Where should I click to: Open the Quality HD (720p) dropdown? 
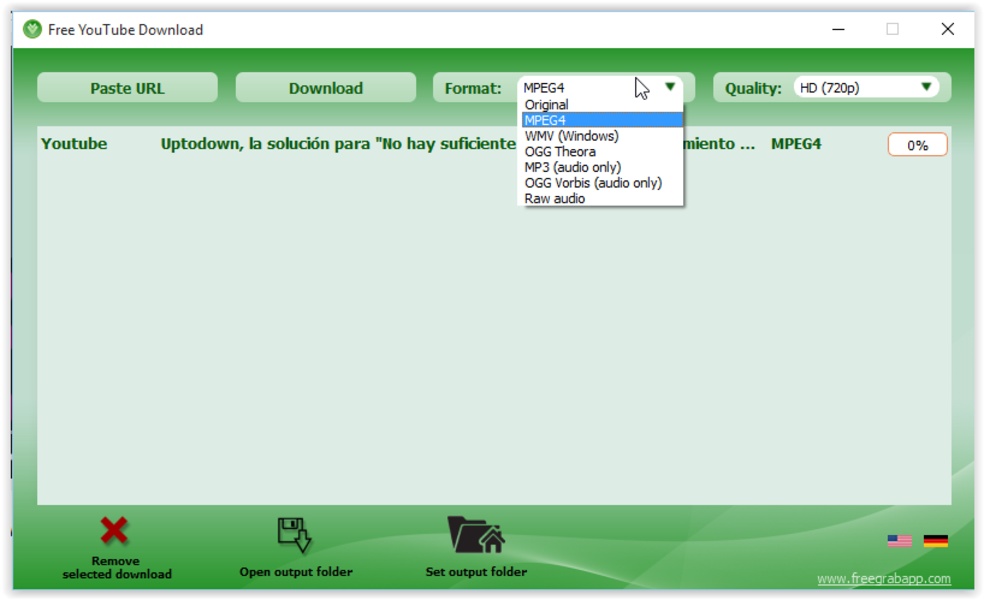click(866, 87)
